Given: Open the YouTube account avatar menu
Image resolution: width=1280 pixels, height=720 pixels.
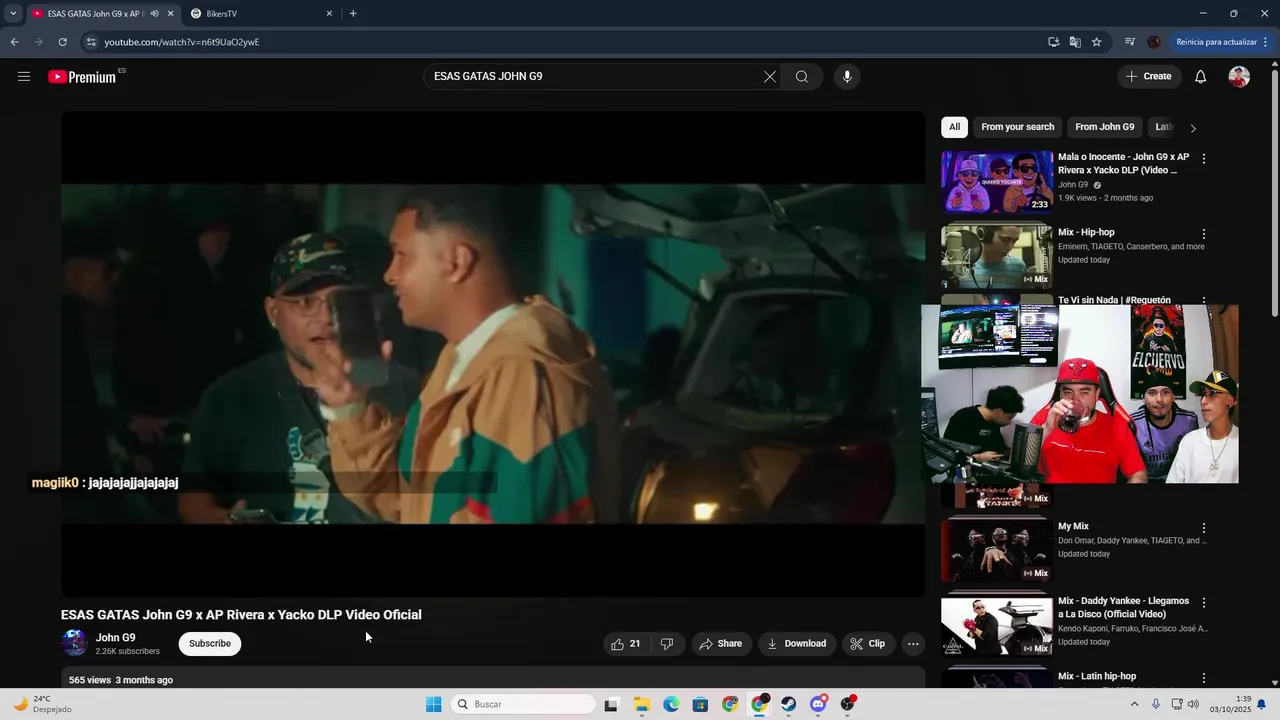Looking at the screenshot, I should click(1239, 77).
